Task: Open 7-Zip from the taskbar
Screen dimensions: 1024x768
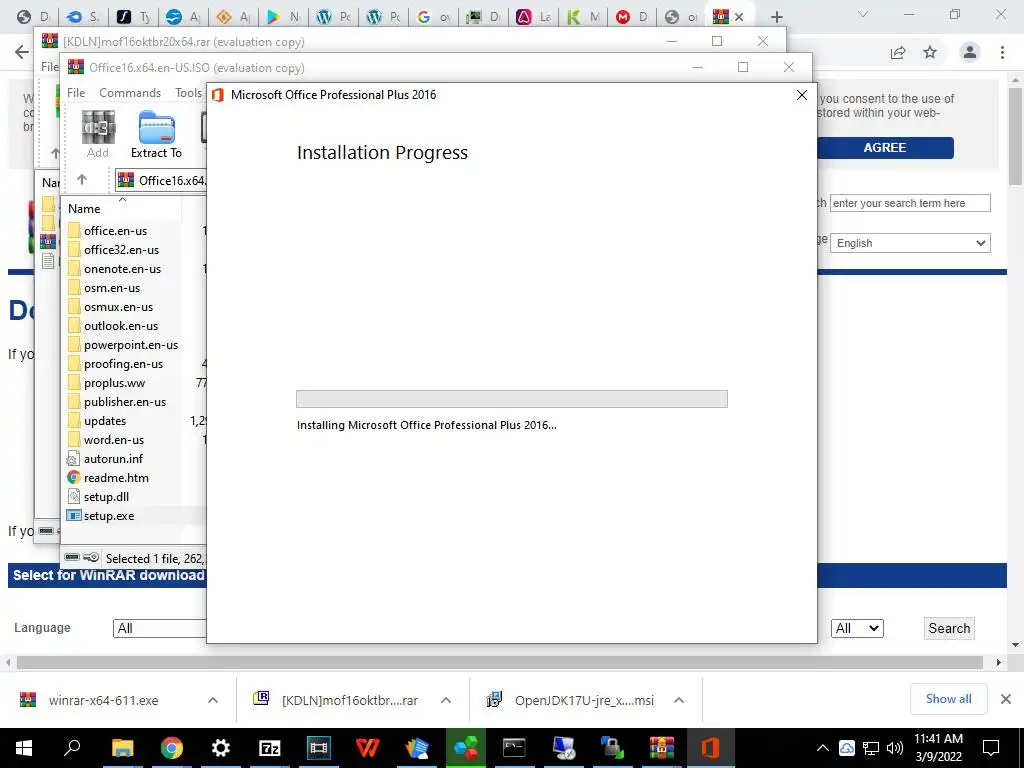Action: (270, 748)
